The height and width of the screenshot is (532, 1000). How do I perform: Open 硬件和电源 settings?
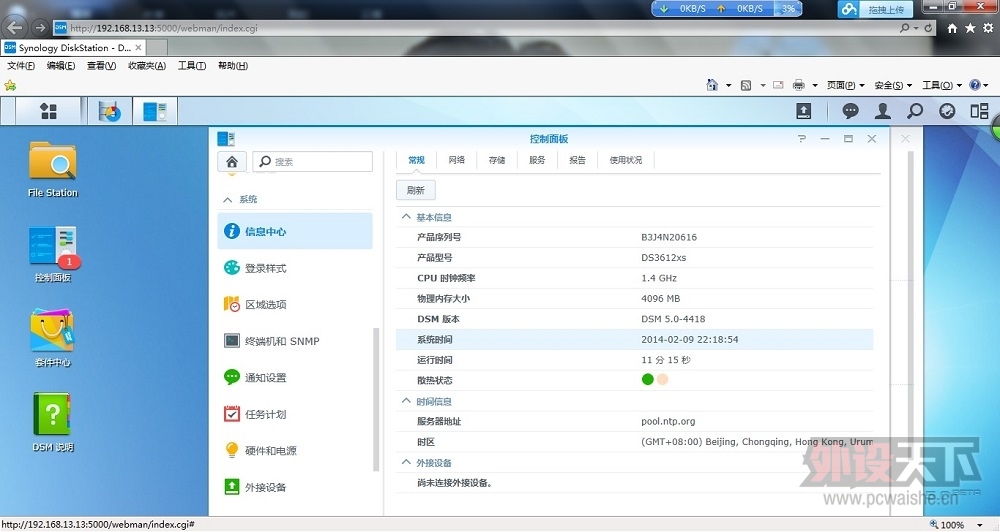[x=295, y=450]
